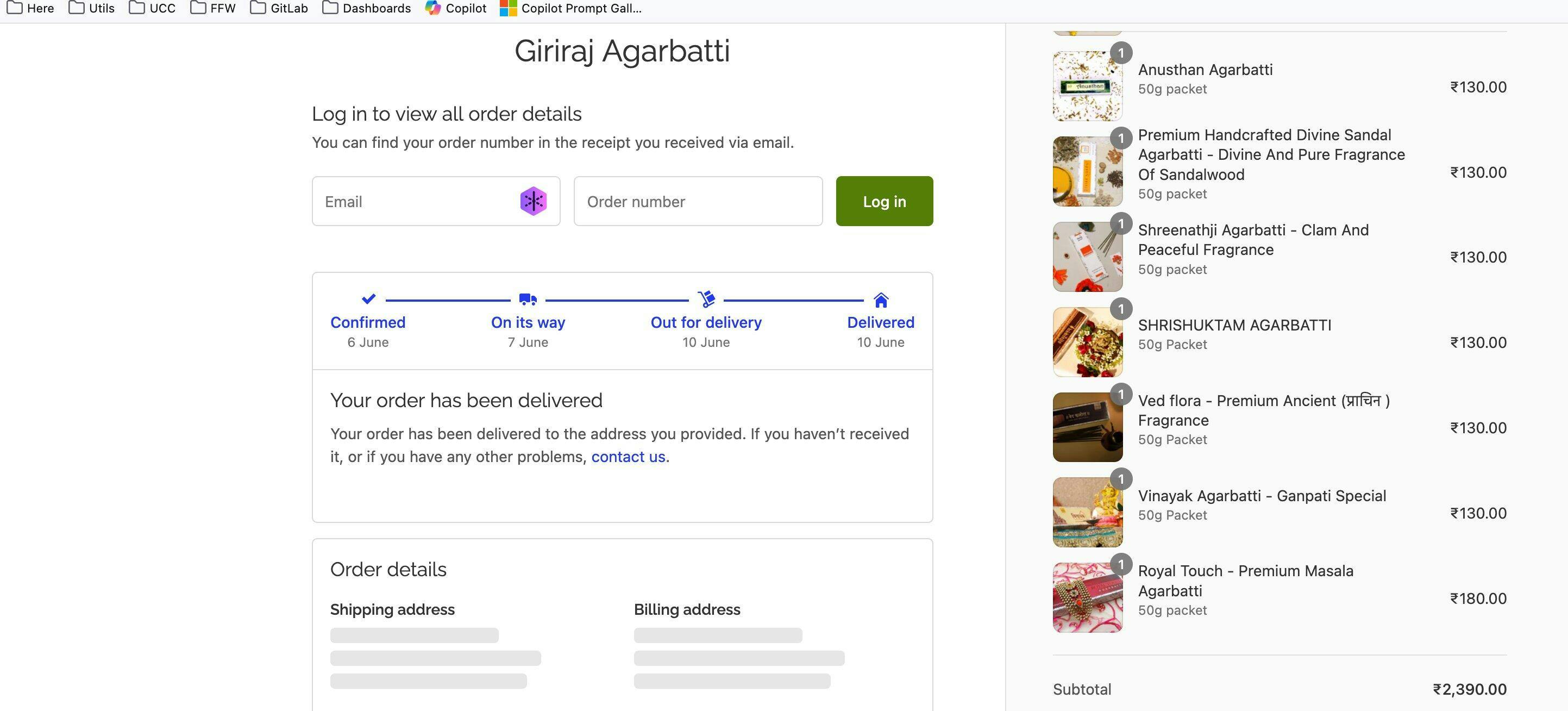The width and height of the screenshot is (1568, 711).
Task: Open the Utils bookmarks folder
Action: click(92, 9)
